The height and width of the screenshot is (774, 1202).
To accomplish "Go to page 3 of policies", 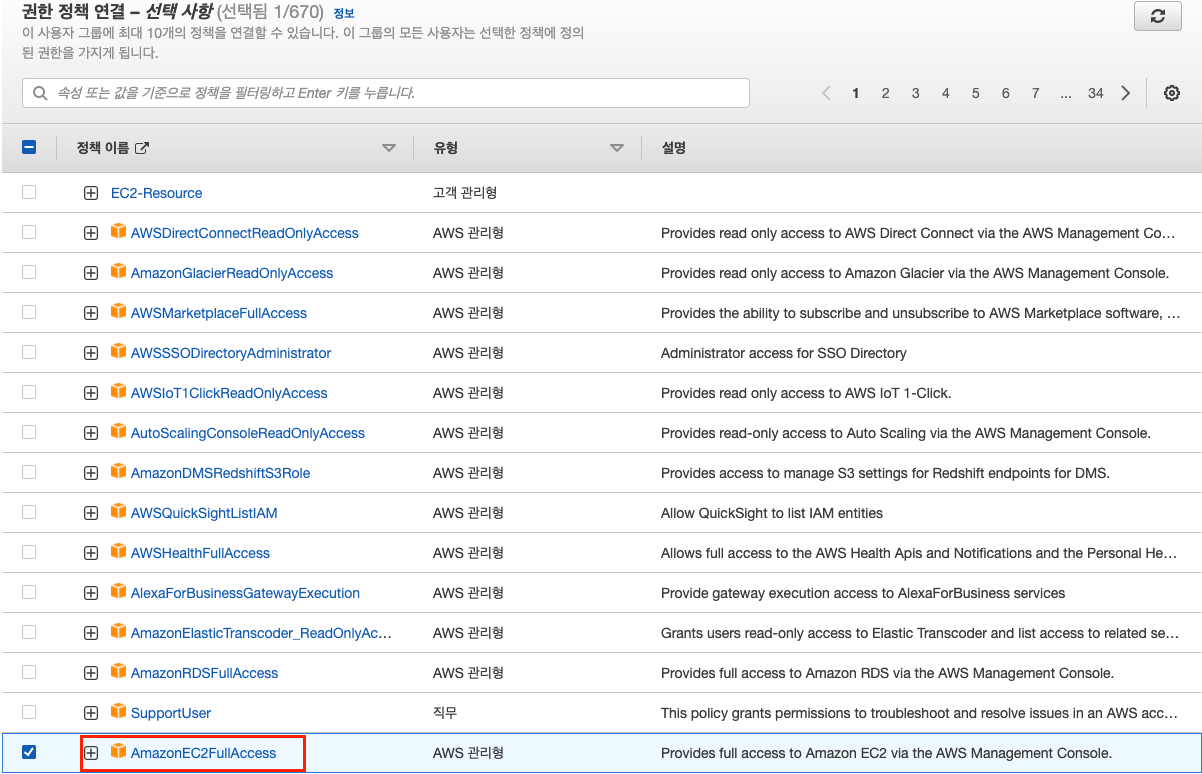I will click(x=915, y=93).
